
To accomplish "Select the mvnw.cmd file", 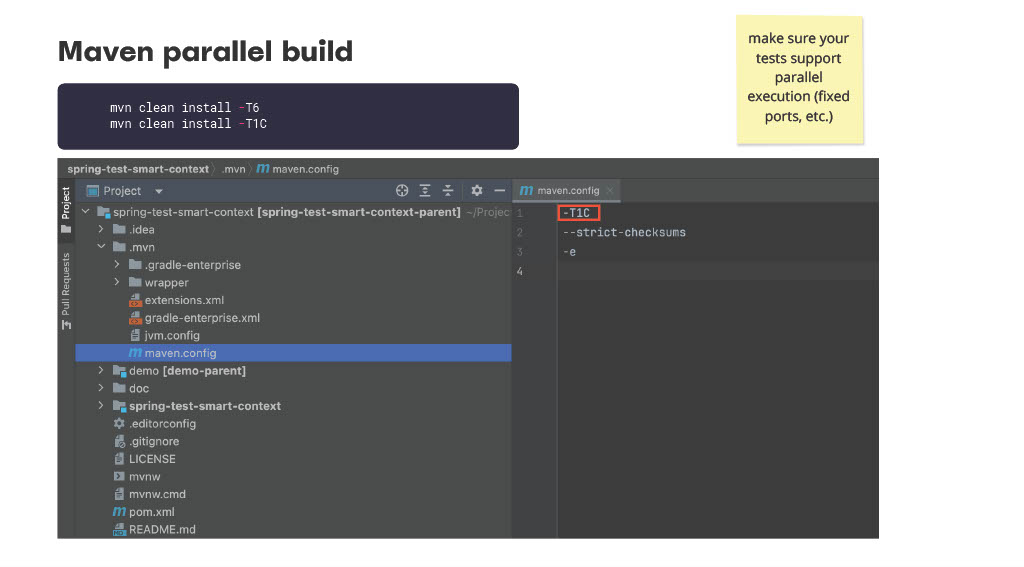I will coord(157,494).
